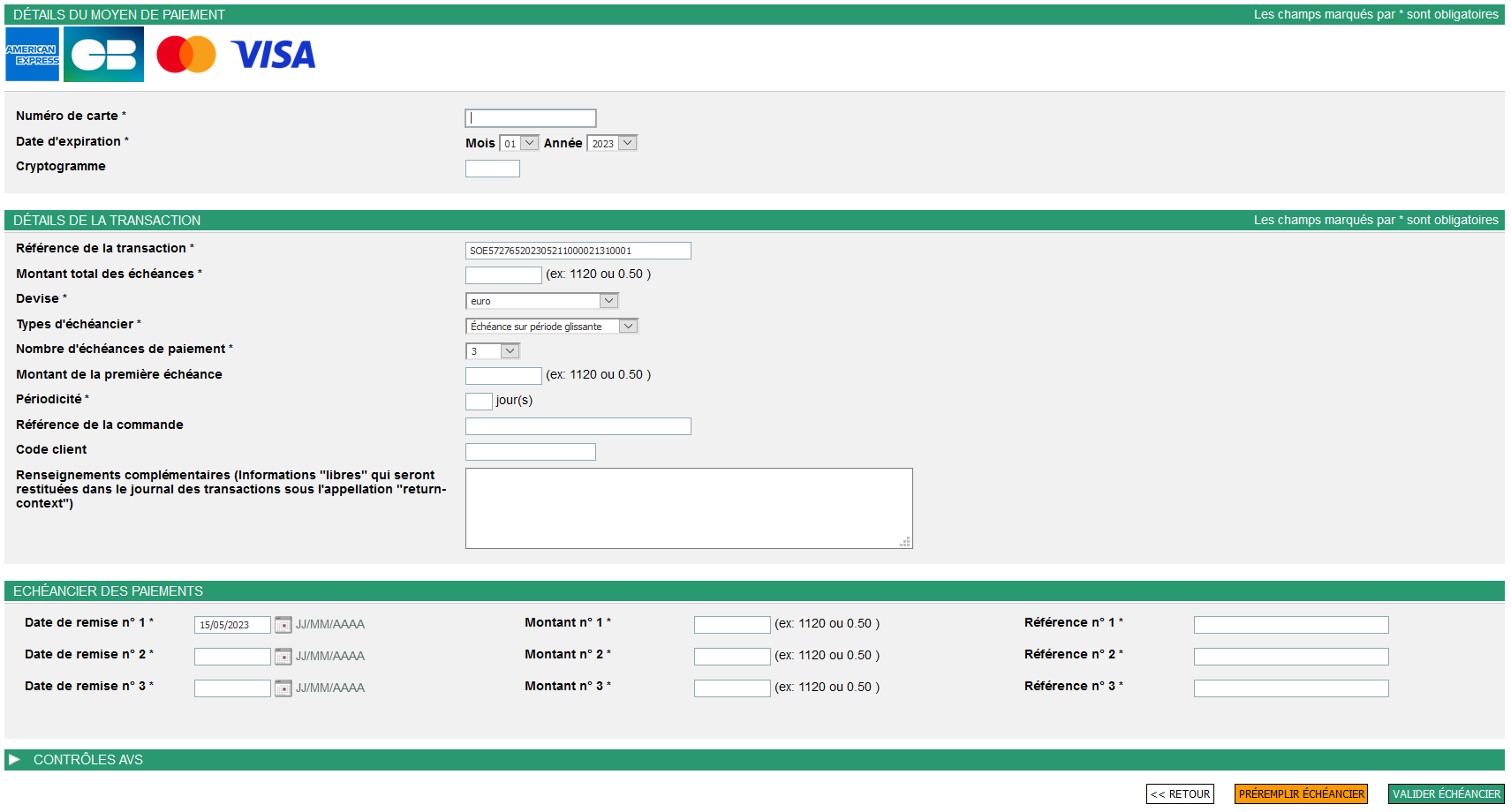Open the Devise currency dropdown
Screen dimensions: 1511x812
[542, 301]
